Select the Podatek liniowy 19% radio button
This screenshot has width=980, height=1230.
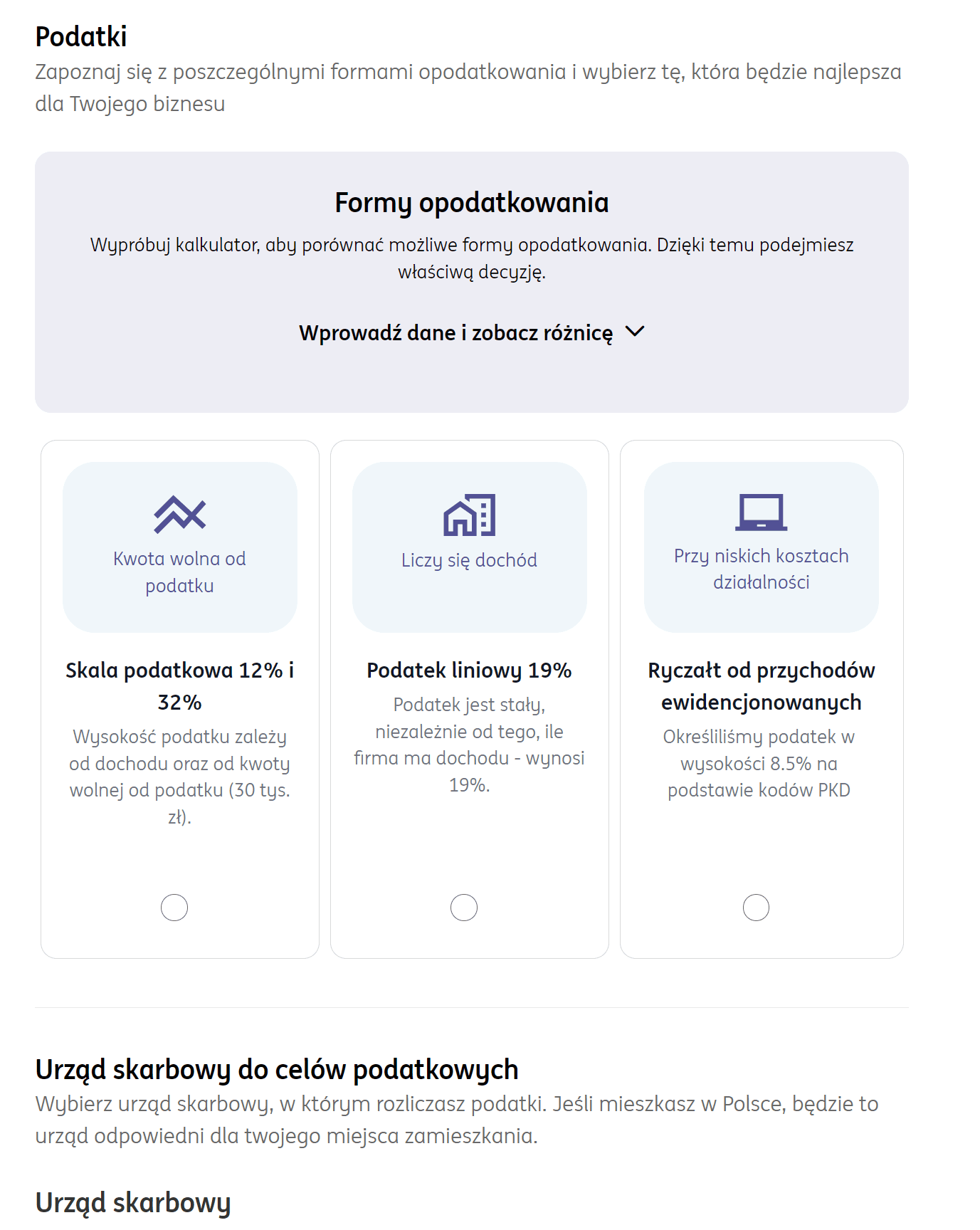click(x=464, y=908)
